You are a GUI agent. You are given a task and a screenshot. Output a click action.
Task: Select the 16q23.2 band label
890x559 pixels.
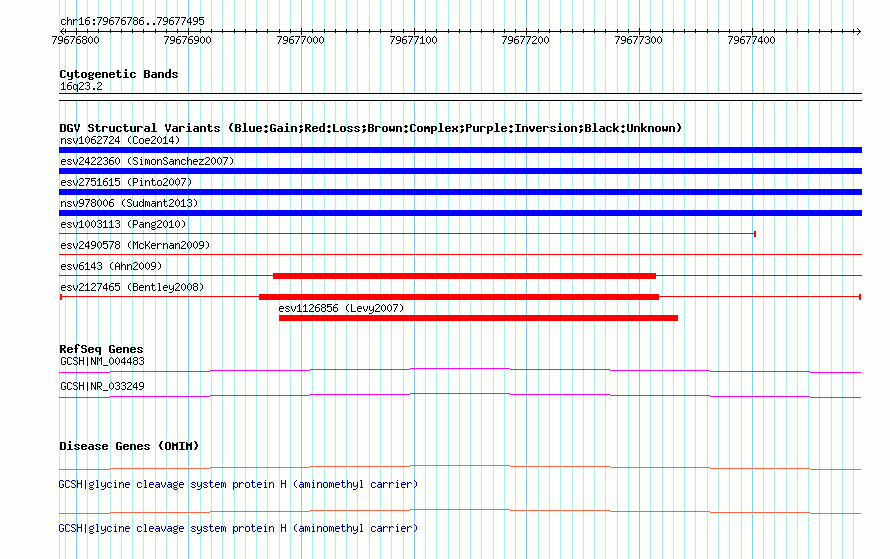[81, 86]
